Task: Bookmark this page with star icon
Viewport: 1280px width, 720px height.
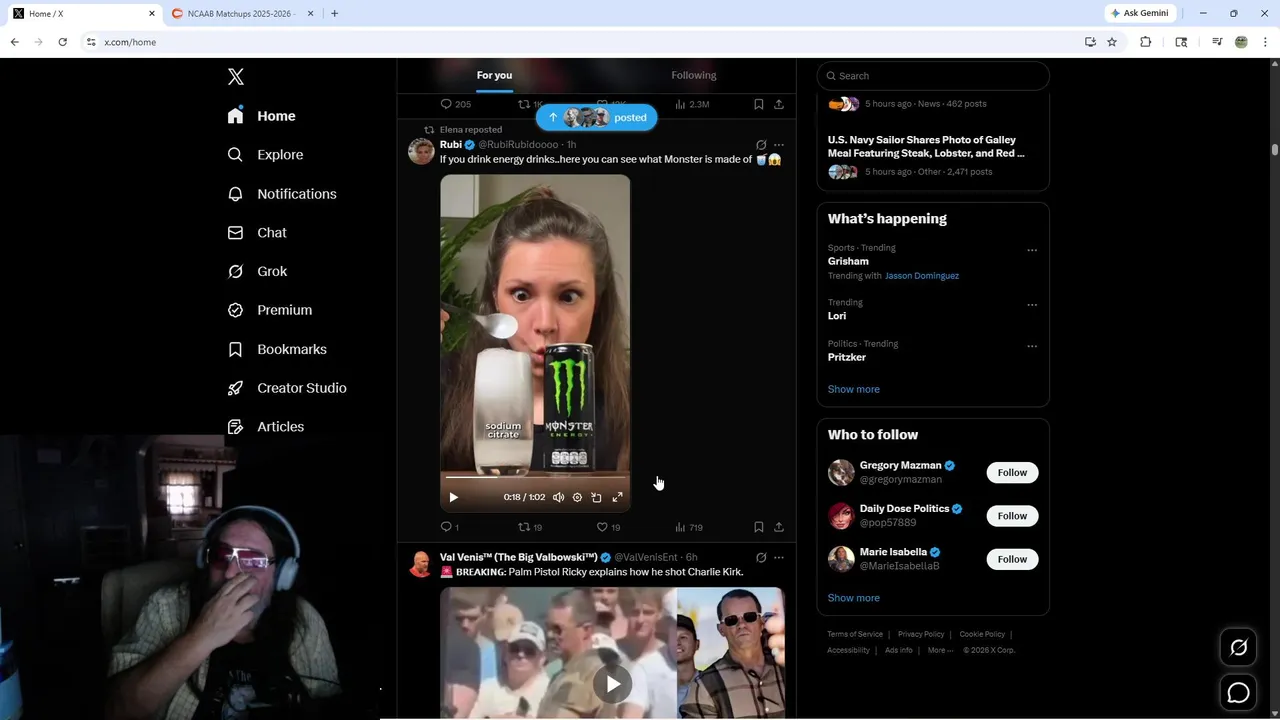Action: (x=1112, y=42)
